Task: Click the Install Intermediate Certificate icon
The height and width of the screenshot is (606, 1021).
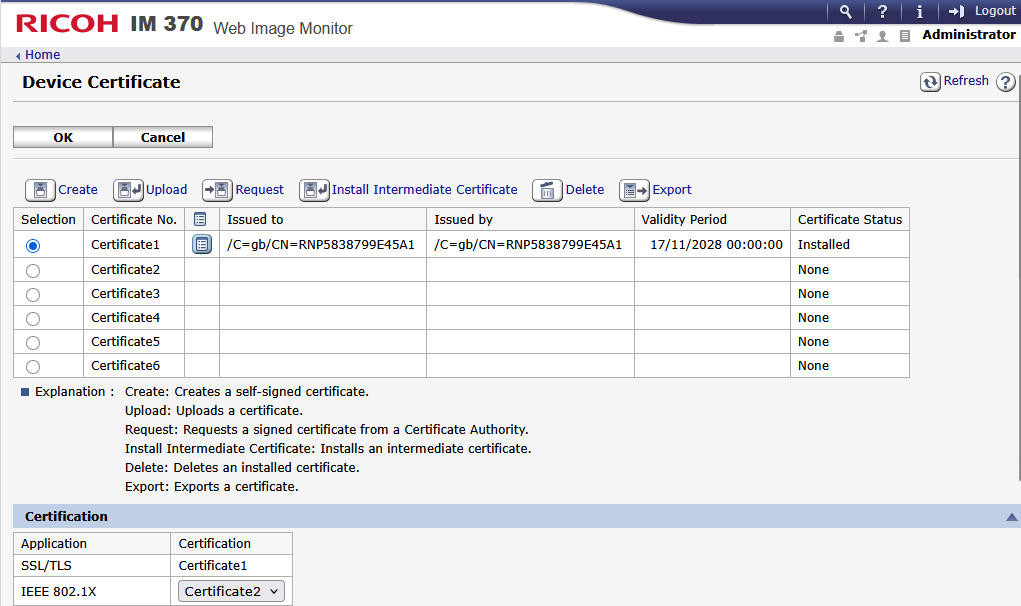Action: tap(315, 190)
